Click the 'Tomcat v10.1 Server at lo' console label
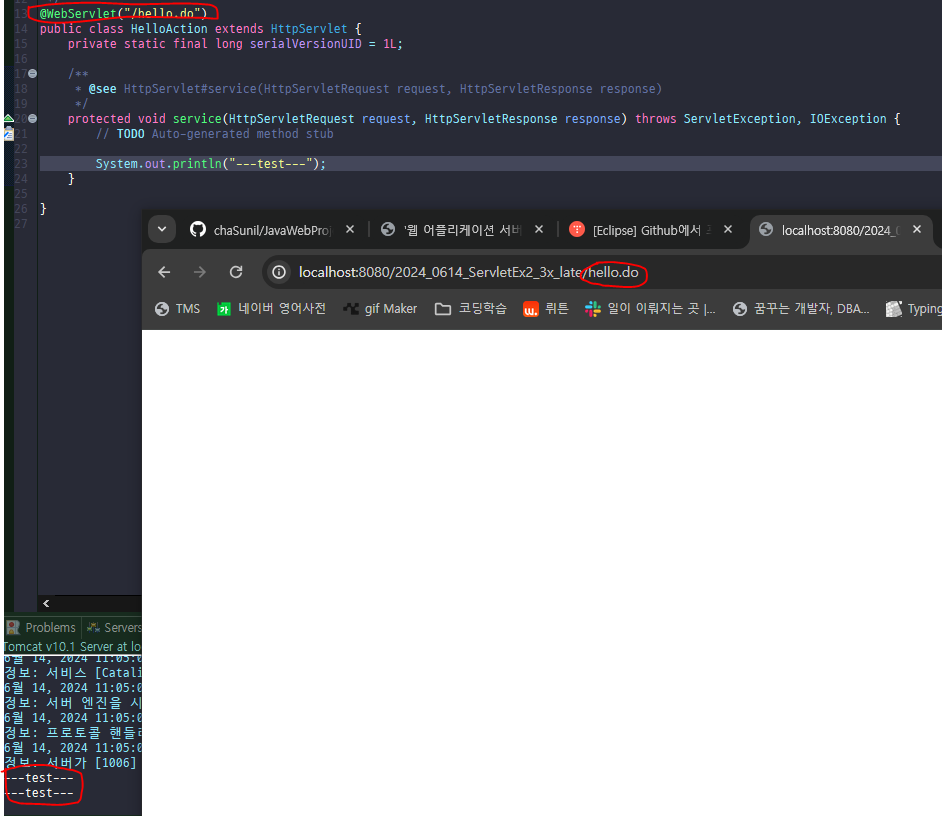Screen dimensions: 942x816 click(x=73, y=647)
